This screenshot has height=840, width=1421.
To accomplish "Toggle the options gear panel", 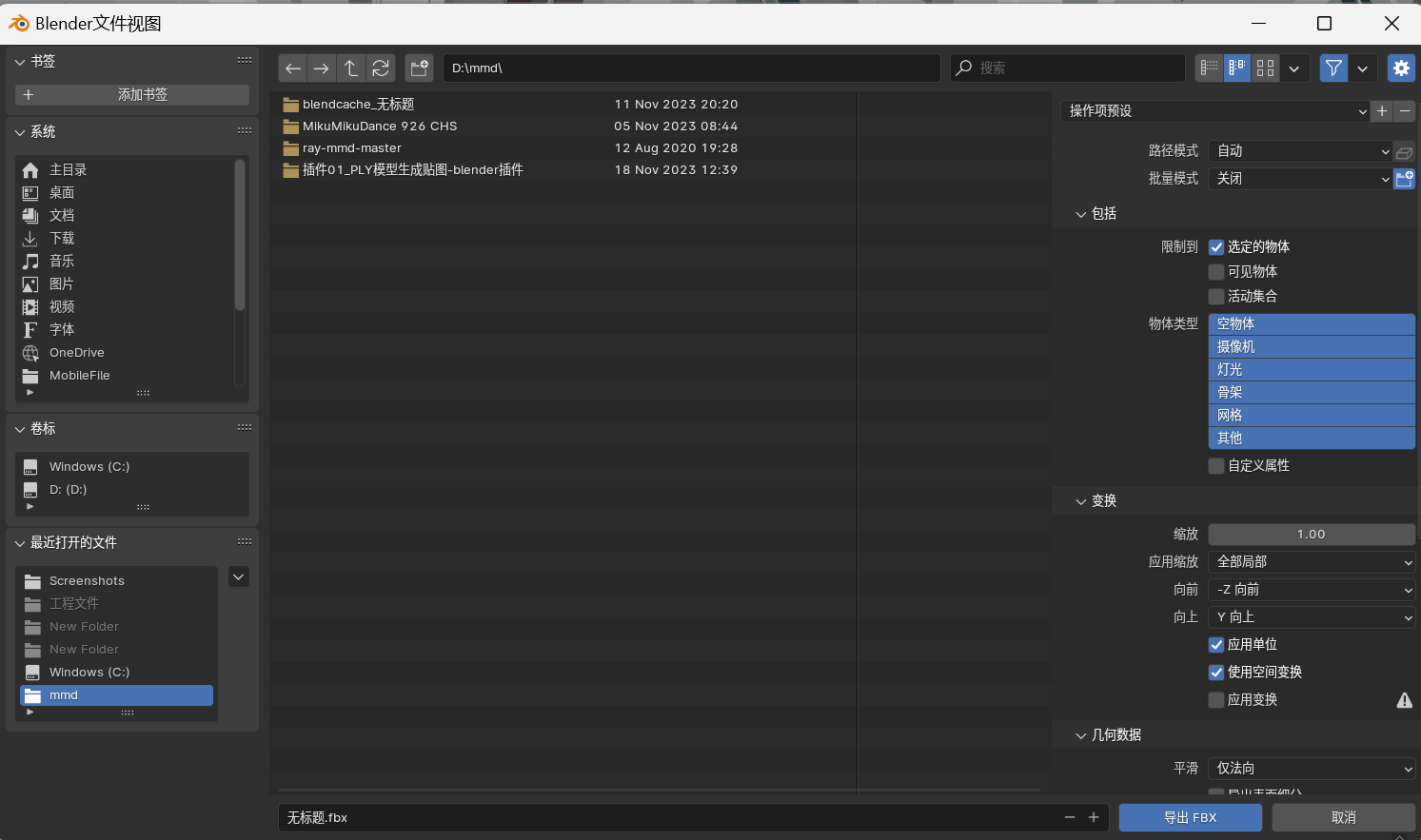I will coord(1401,68).
